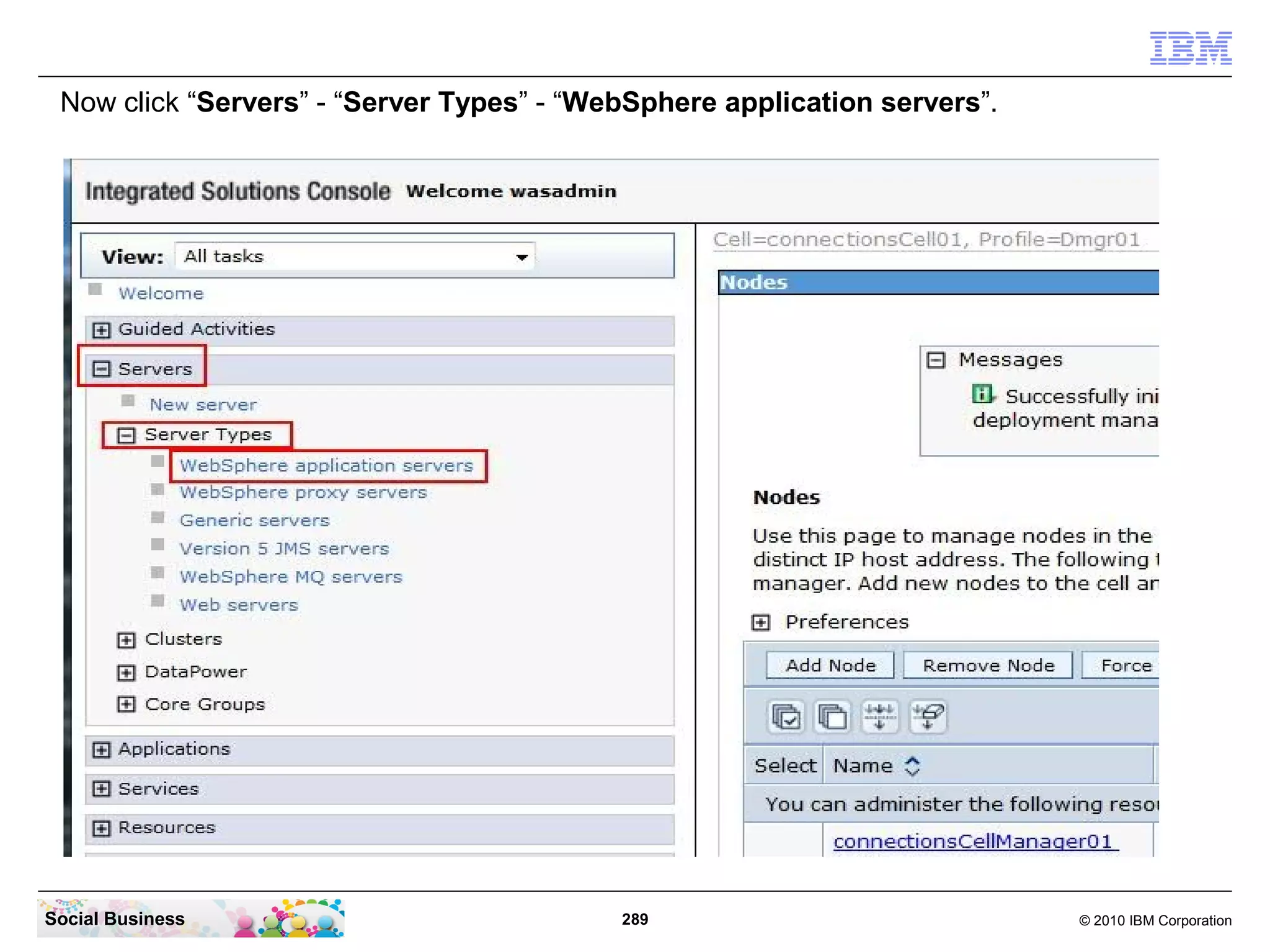Open WebSphere MQ servers link
The image size is (1270, 952).
[x=291, y=577]
